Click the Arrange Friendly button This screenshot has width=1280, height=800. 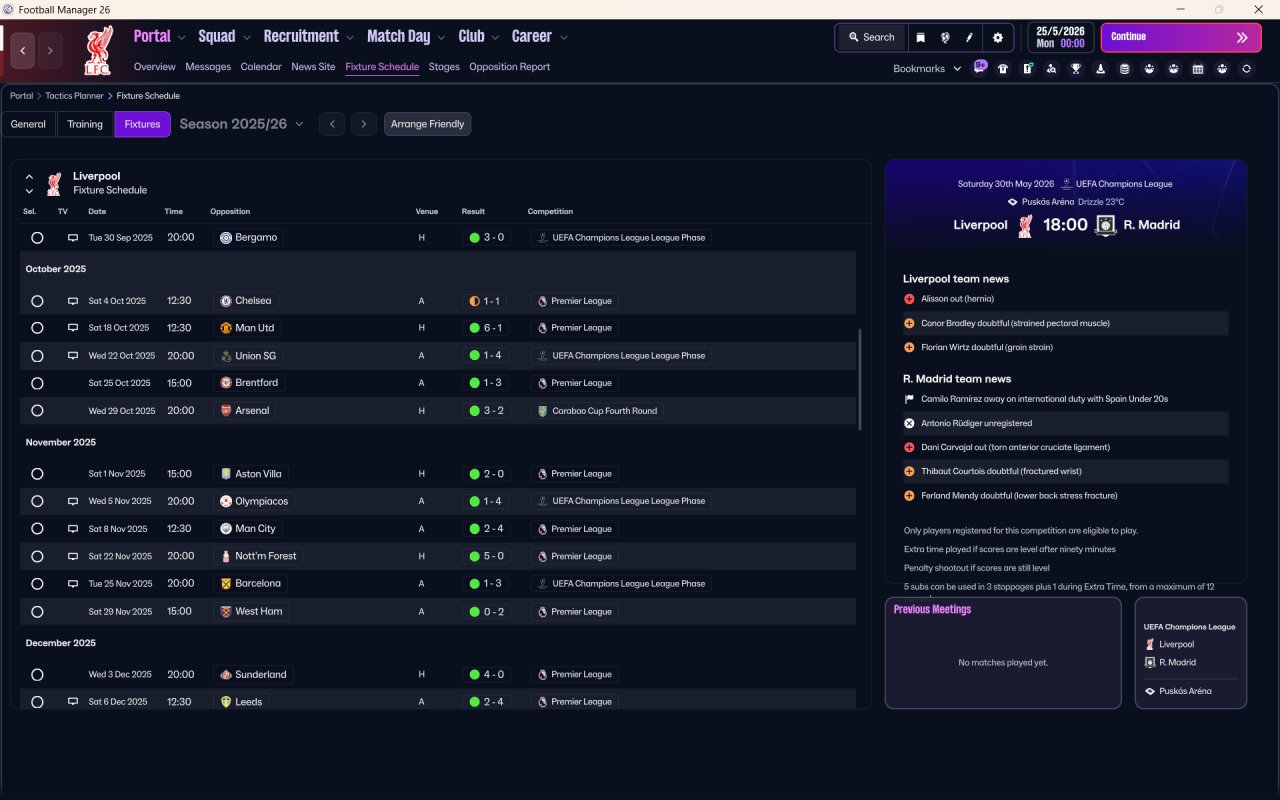pos(427,124)
